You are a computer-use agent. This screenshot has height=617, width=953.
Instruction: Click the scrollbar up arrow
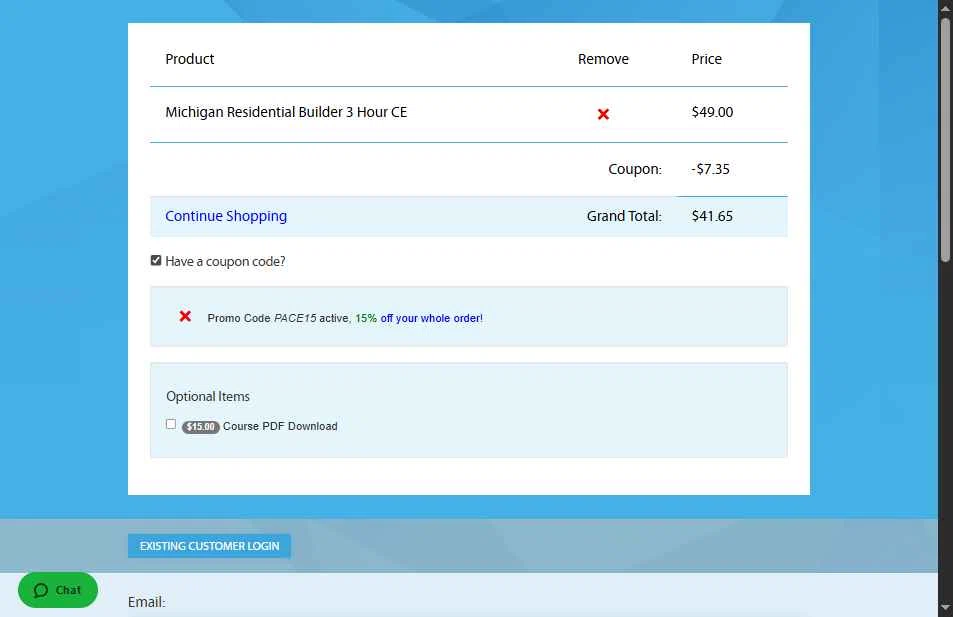click(945, 7)
